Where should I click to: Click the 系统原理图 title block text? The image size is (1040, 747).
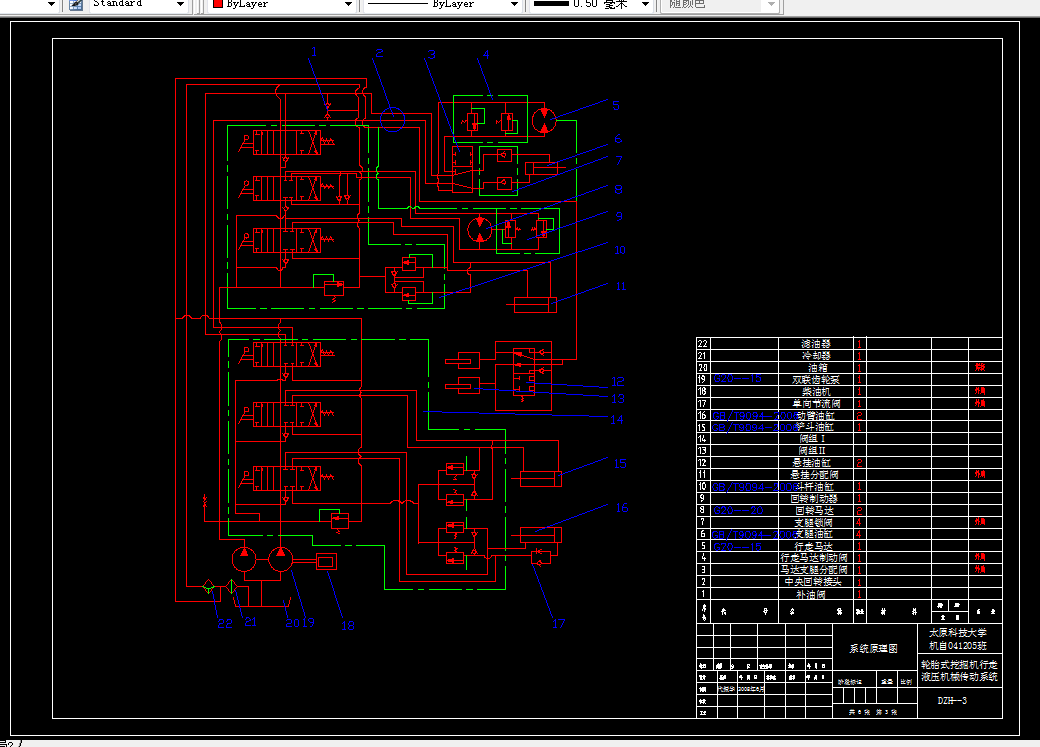[x=873, y=649]
